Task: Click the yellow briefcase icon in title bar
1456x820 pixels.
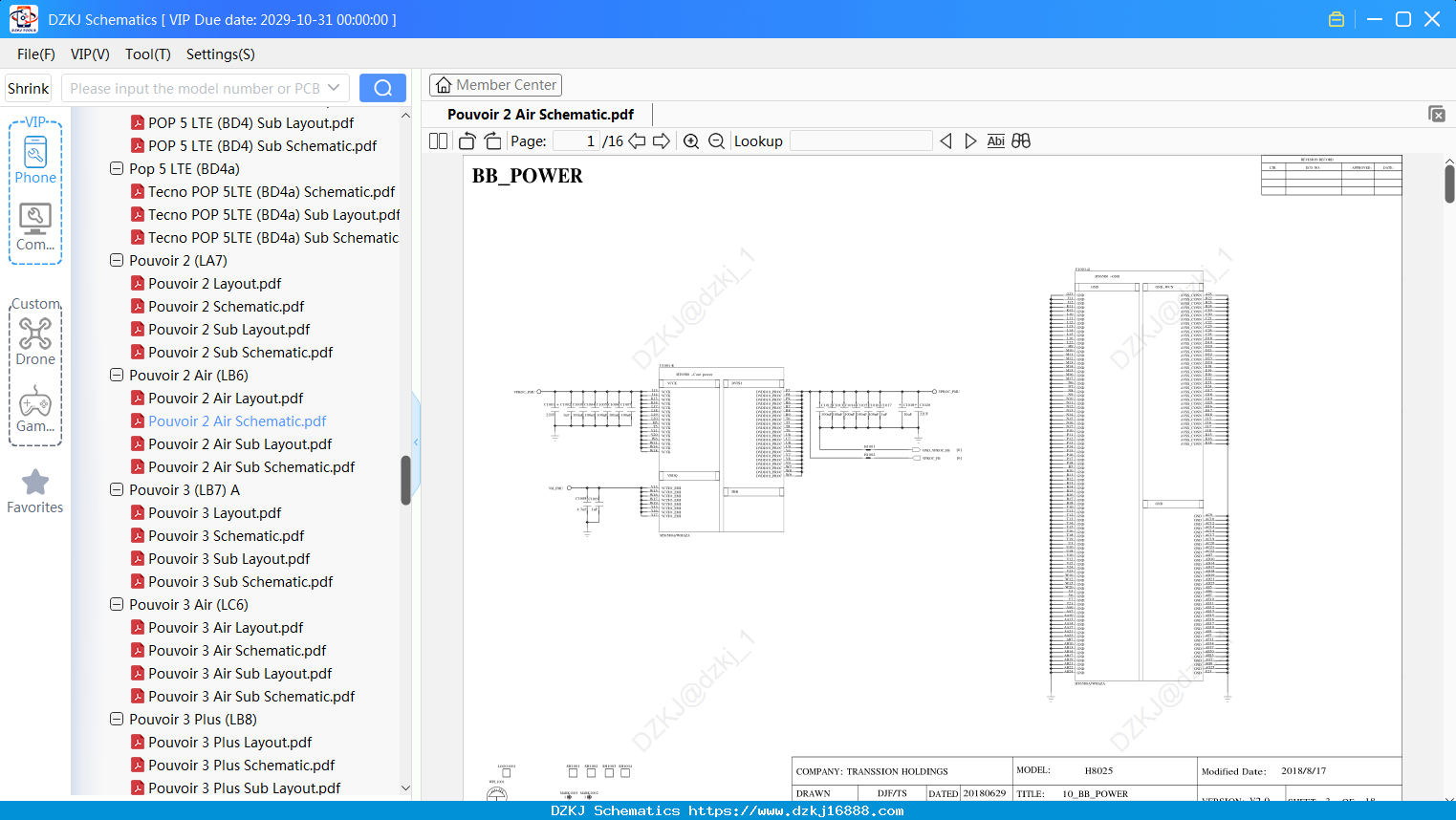Action: tap(1336, 19)
